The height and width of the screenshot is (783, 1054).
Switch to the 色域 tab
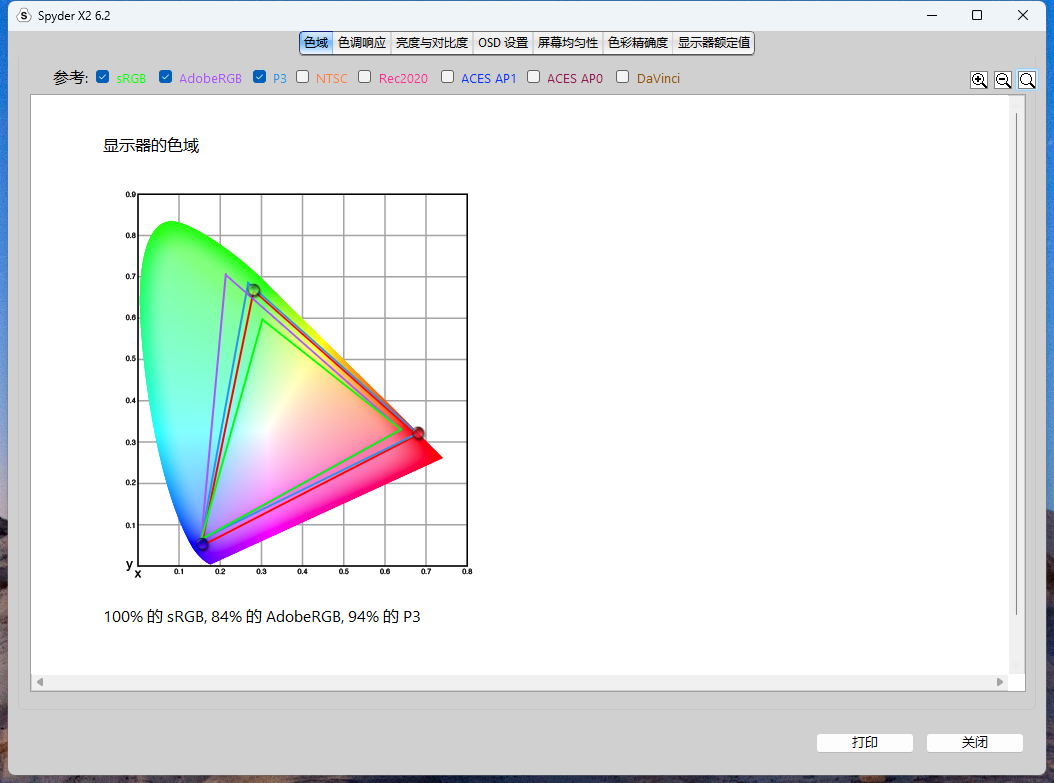[x=316, y=43]
